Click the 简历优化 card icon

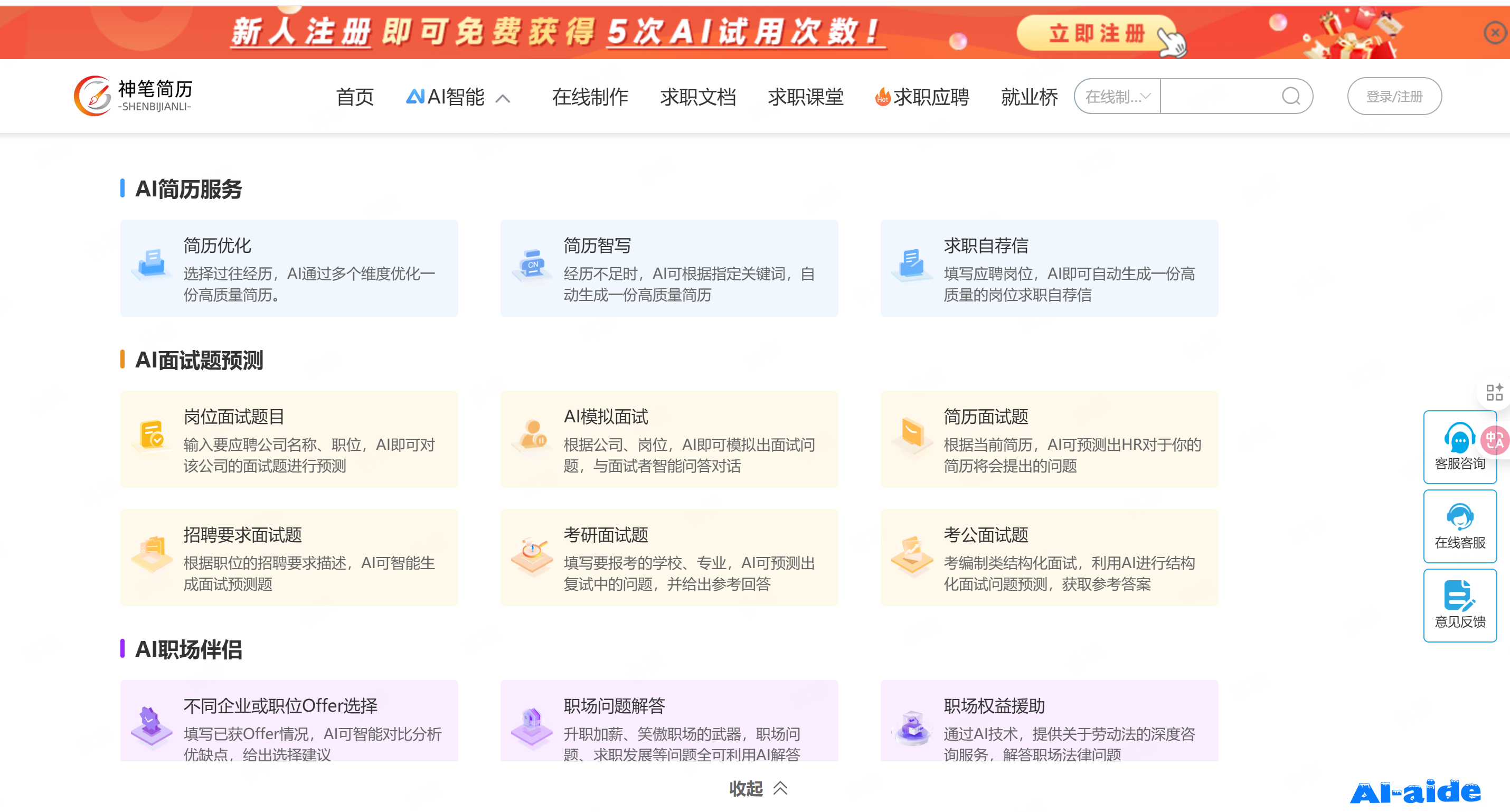click(151, 267)
